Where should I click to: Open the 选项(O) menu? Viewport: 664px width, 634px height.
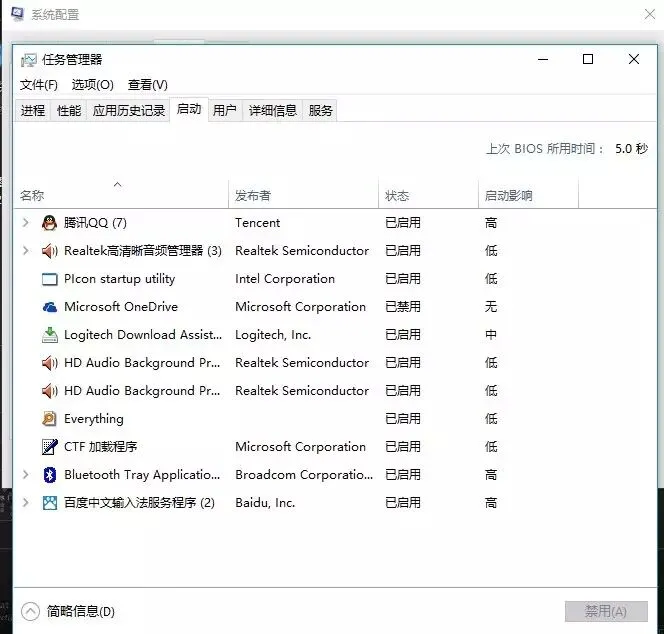coord(93,85)
